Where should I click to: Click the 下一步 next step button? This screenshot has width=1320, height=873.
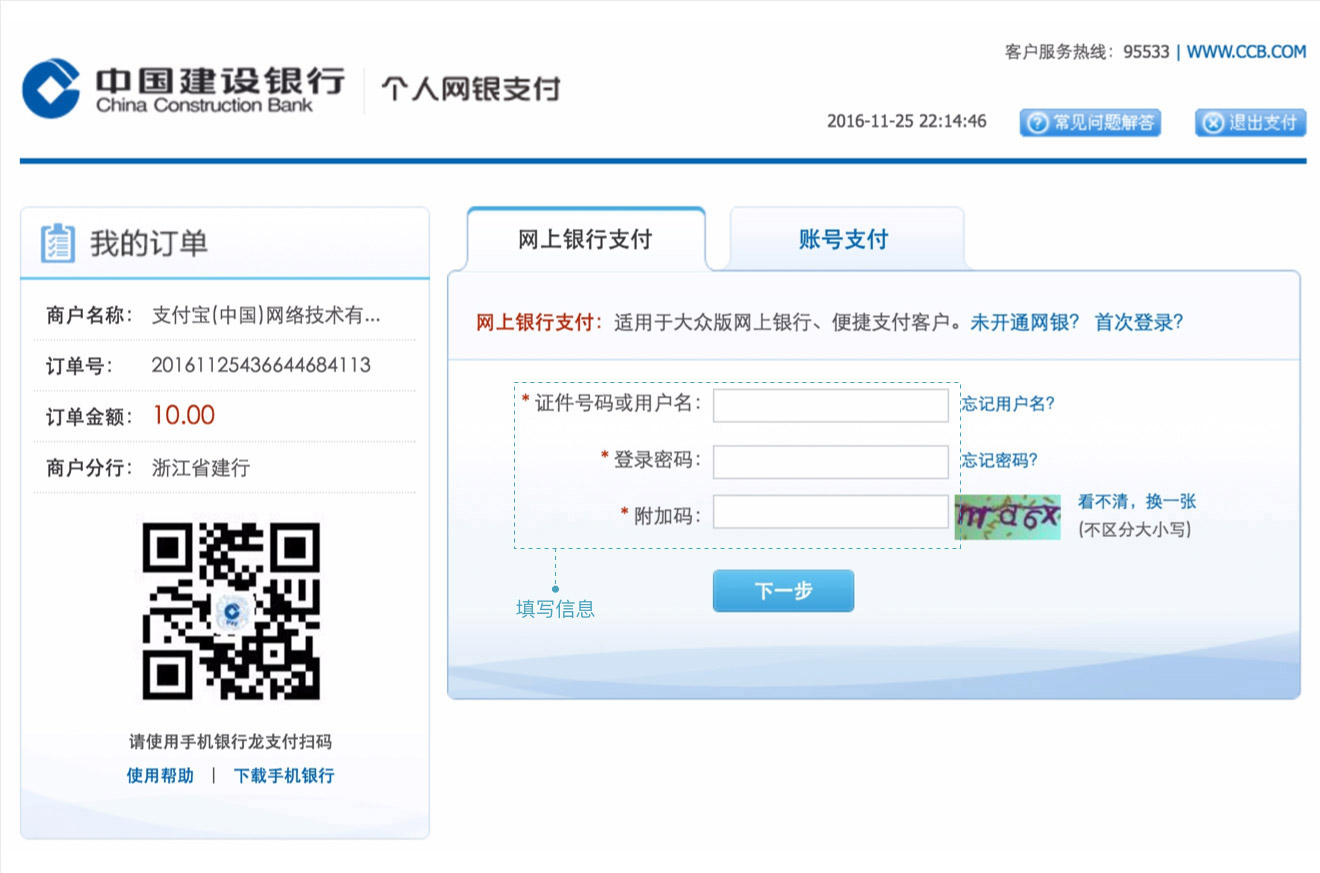click(x=783, y=591)
